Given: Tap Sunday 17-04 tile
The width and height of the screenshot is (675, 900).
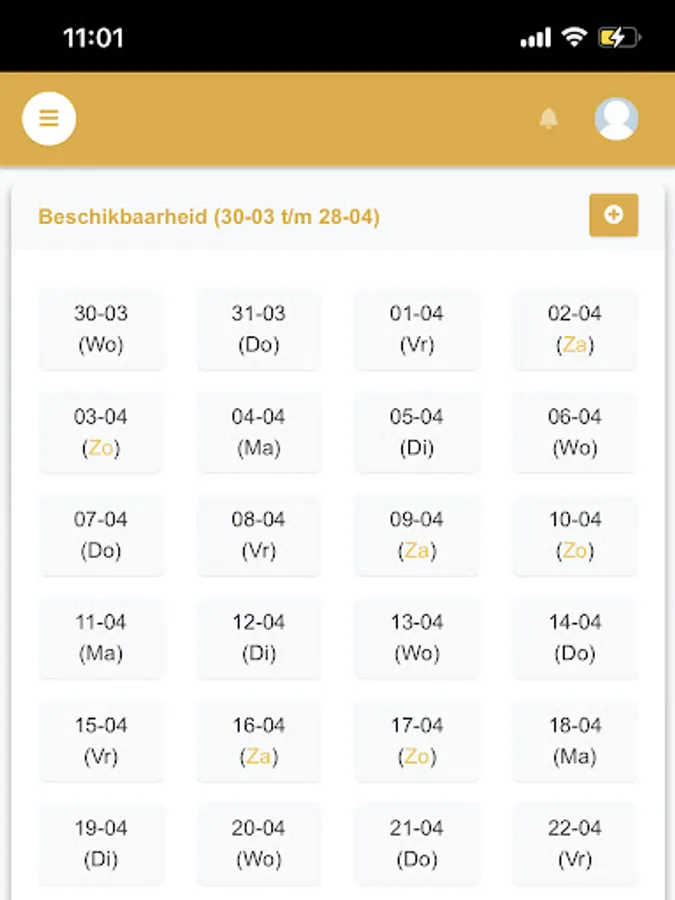Looking at the screenshot, I should [416, 741].
